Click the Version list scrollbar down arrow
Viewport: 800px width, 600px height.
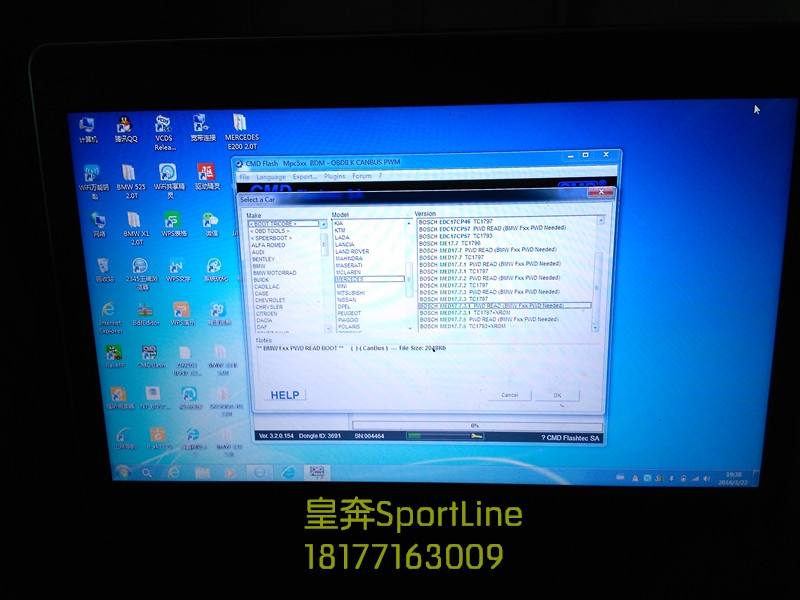tap(595, 327)
